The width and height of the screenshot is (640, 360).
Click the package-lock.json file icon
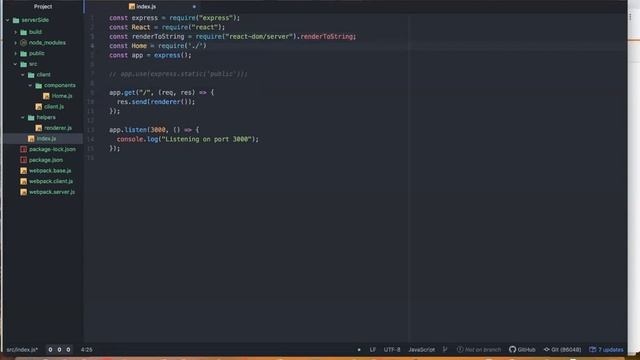24,149
